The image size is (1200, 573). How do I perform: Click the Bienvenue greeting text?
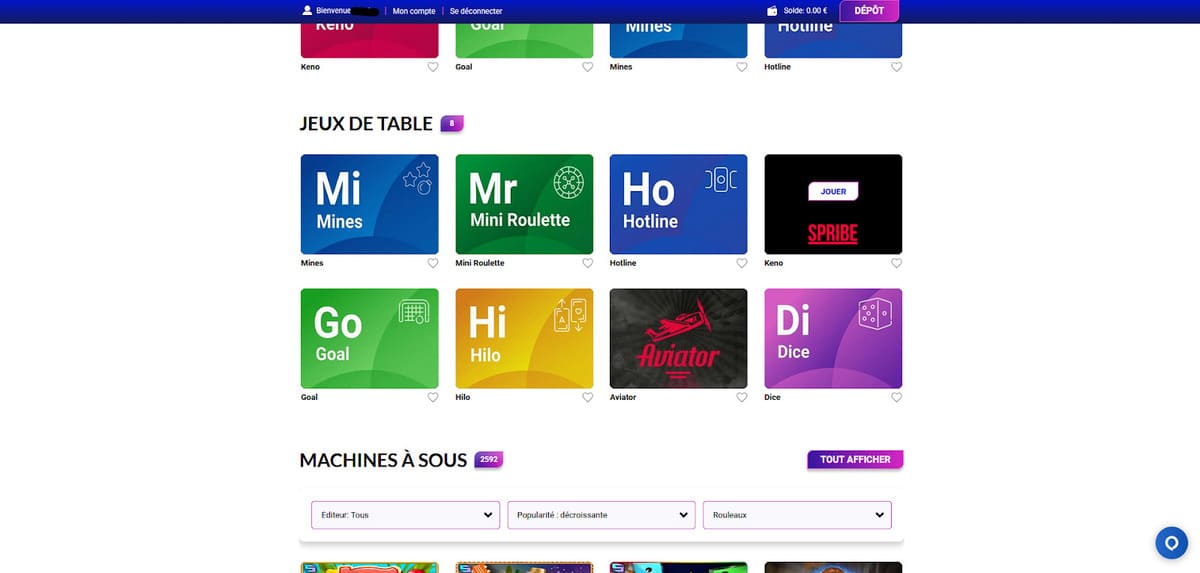tap(334, 11)
